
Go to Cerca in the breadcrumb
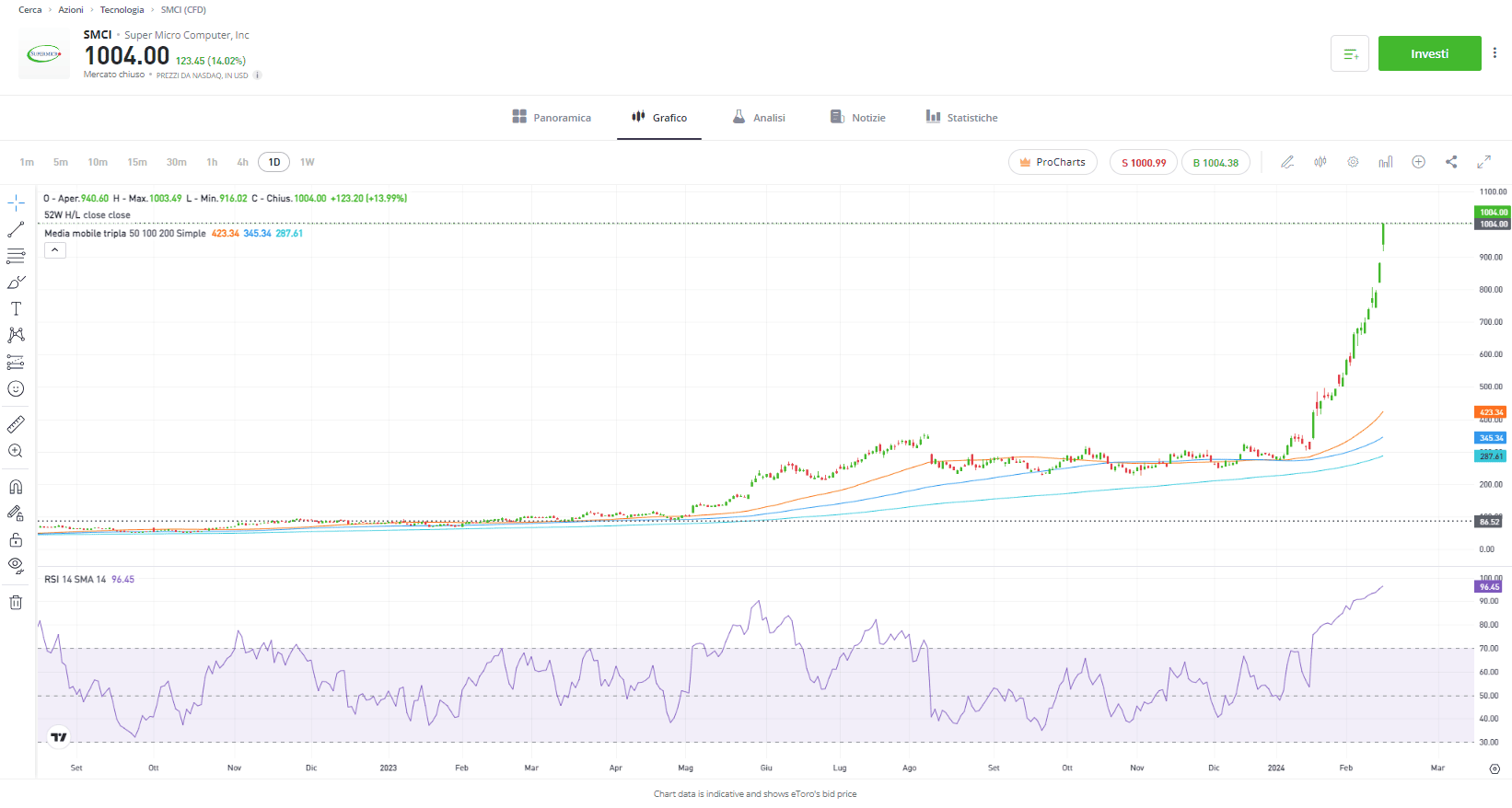(x=30, y=10)
